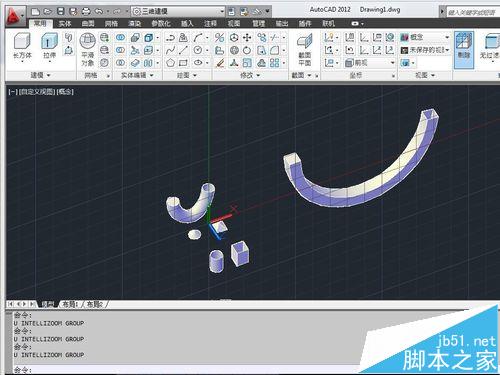The image size is (500, 375).
Task: Open the named UCS dropdown in Coordinates panel
Action: point(369,63)
